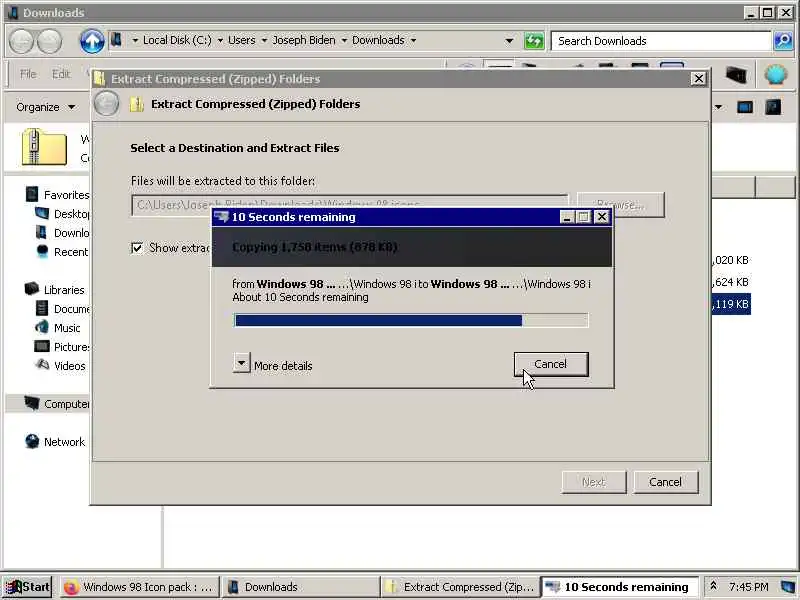
Task: Switch to Extract Compressed taskbar button
Action: pos(459,587)
